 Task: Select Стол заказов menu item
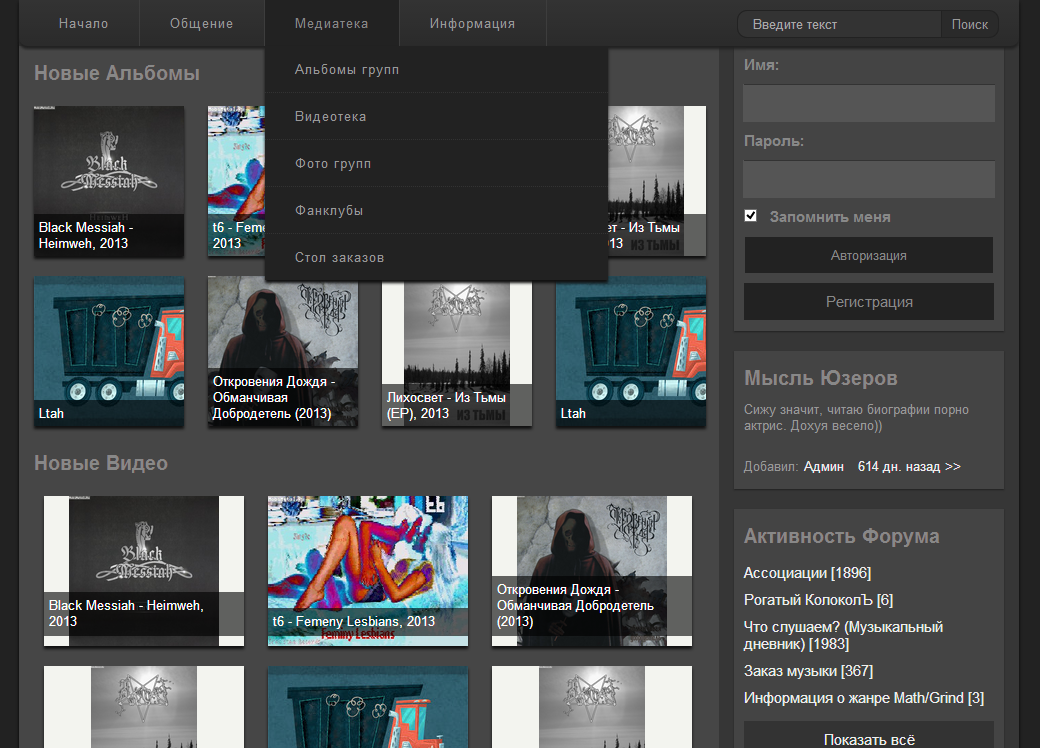339,257
